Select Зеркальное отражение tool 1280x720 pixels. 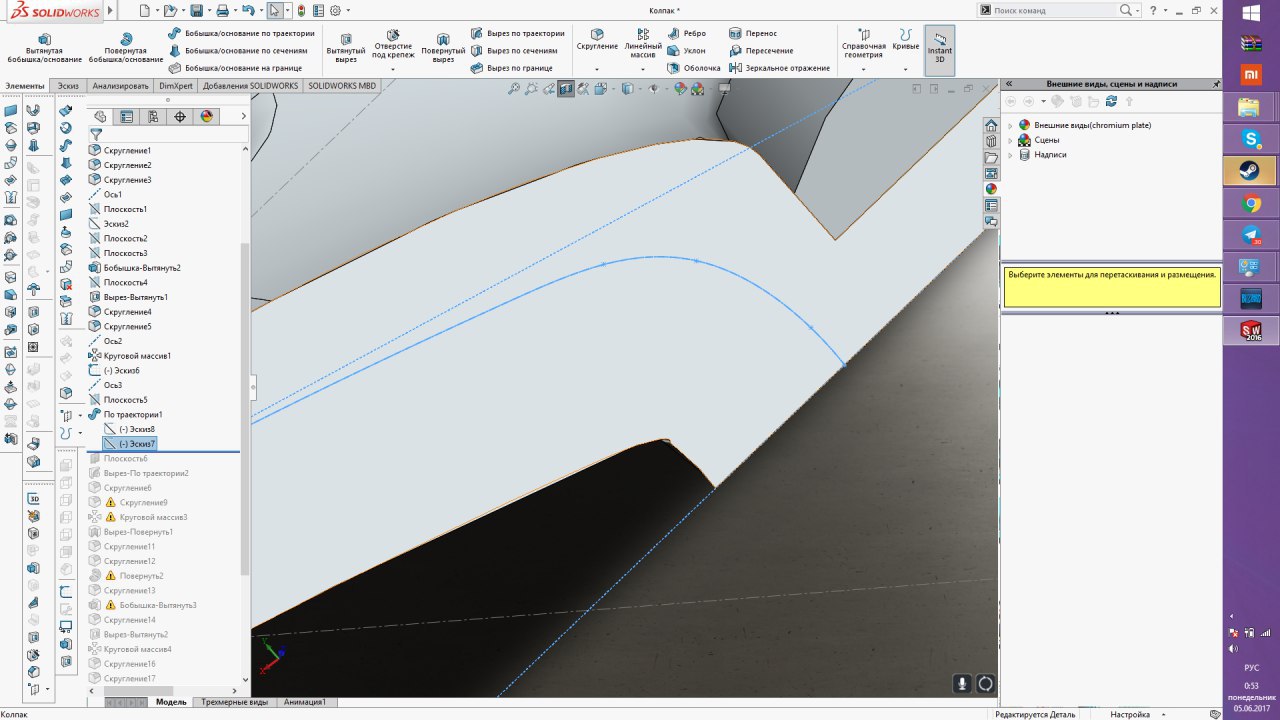coord(779,68)
